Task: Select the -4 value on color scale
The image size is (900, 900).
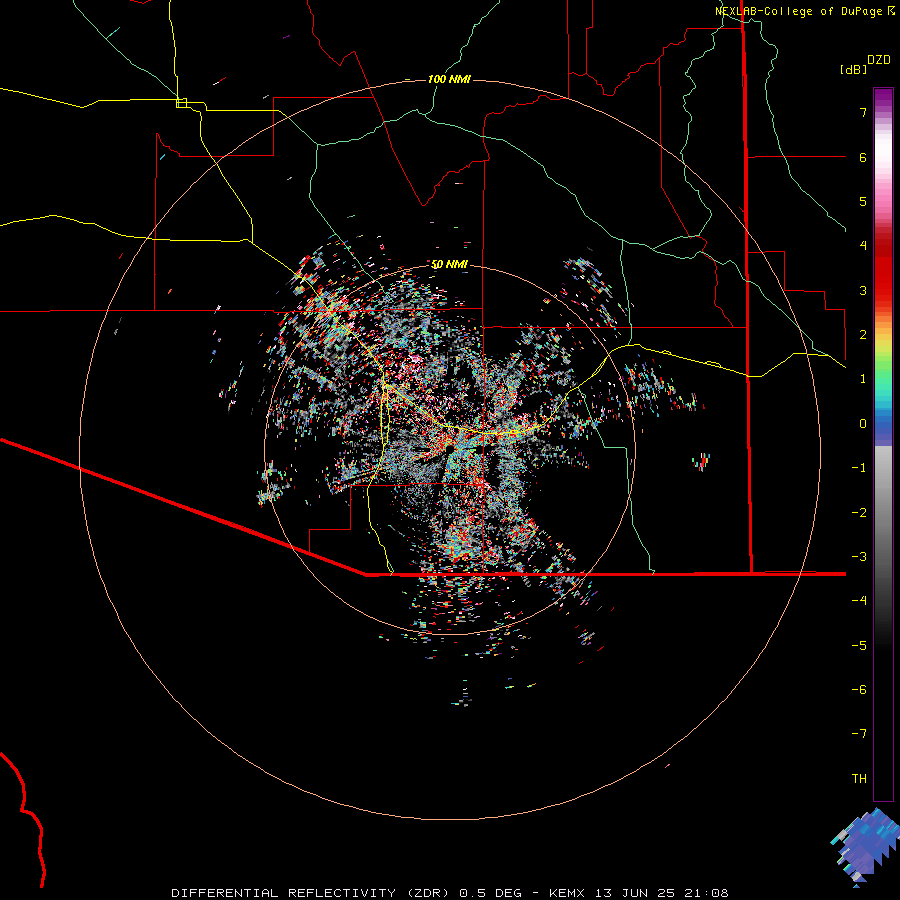Action: point(859,601)
